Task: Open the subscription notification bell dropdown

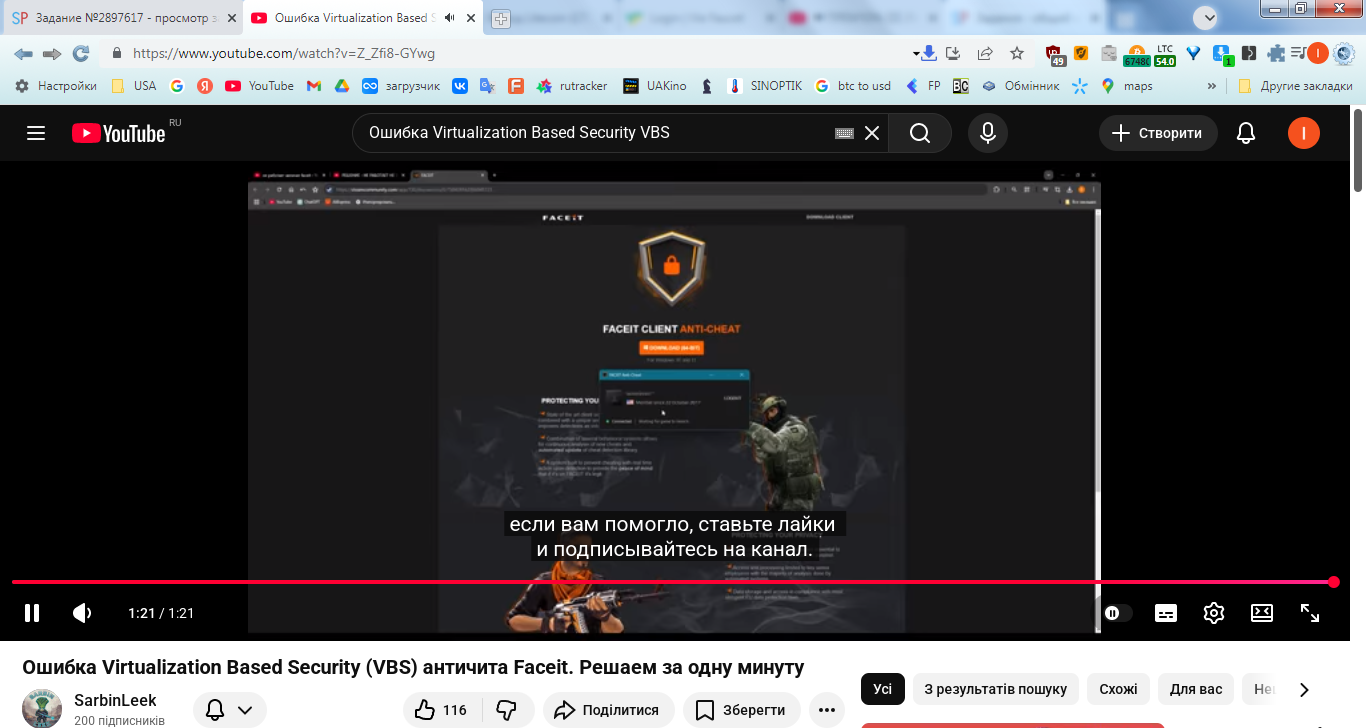Action: (x=230, y=710)
